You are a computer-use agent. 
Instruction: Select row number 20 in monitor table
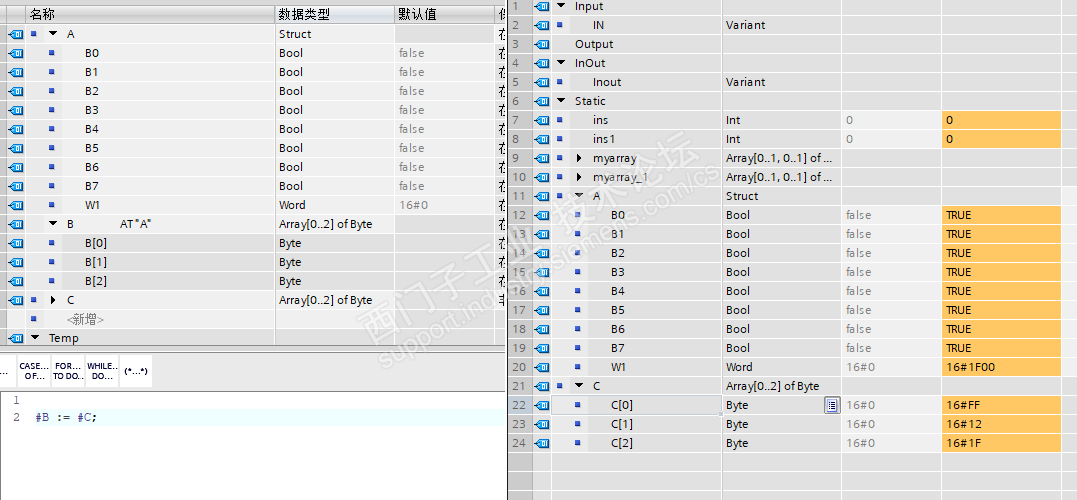click(x=520, y=367)
